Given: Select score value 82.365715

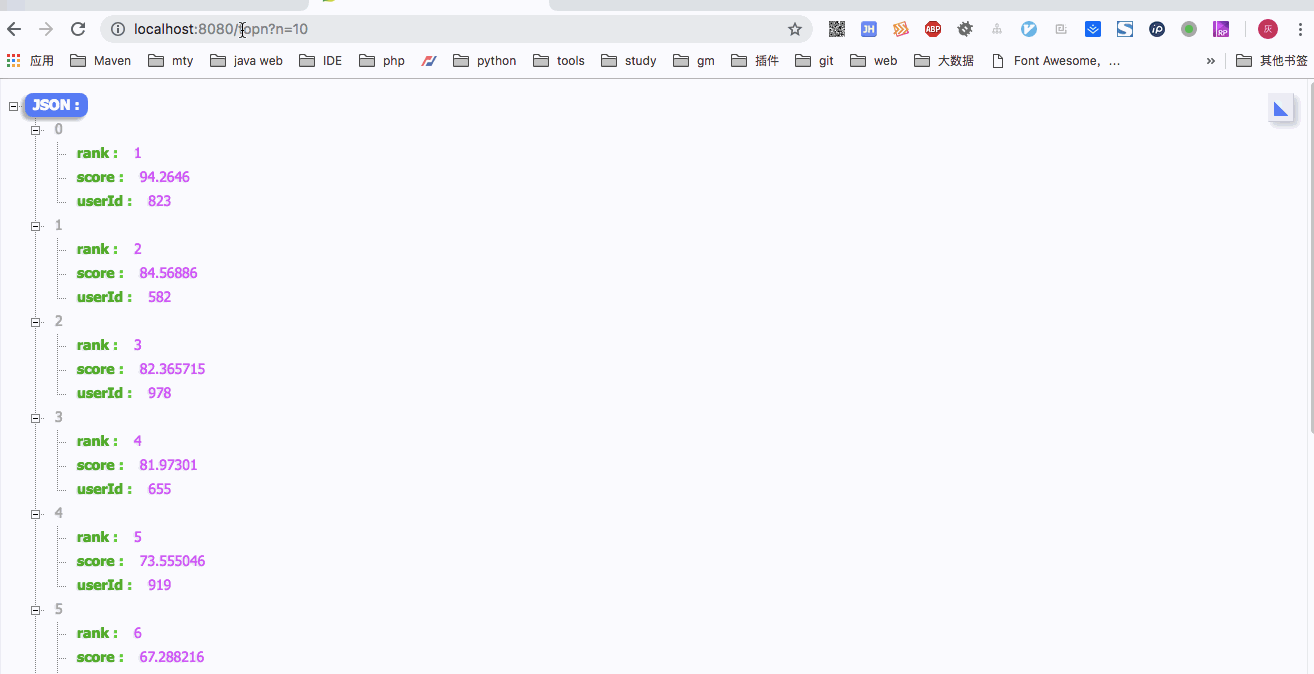Looking at the screenshot, I should pos(172,369).
